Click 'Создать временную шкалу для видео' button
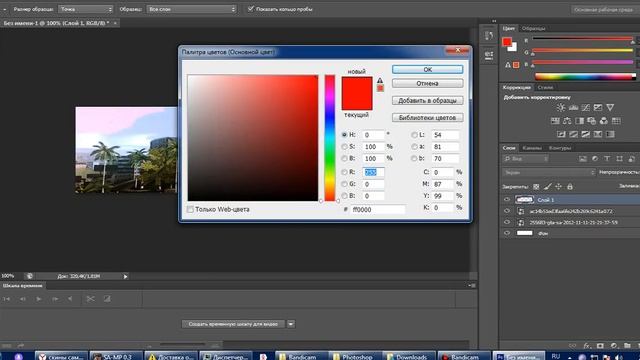The image size is (640, 360). click(x=233, y=324)
